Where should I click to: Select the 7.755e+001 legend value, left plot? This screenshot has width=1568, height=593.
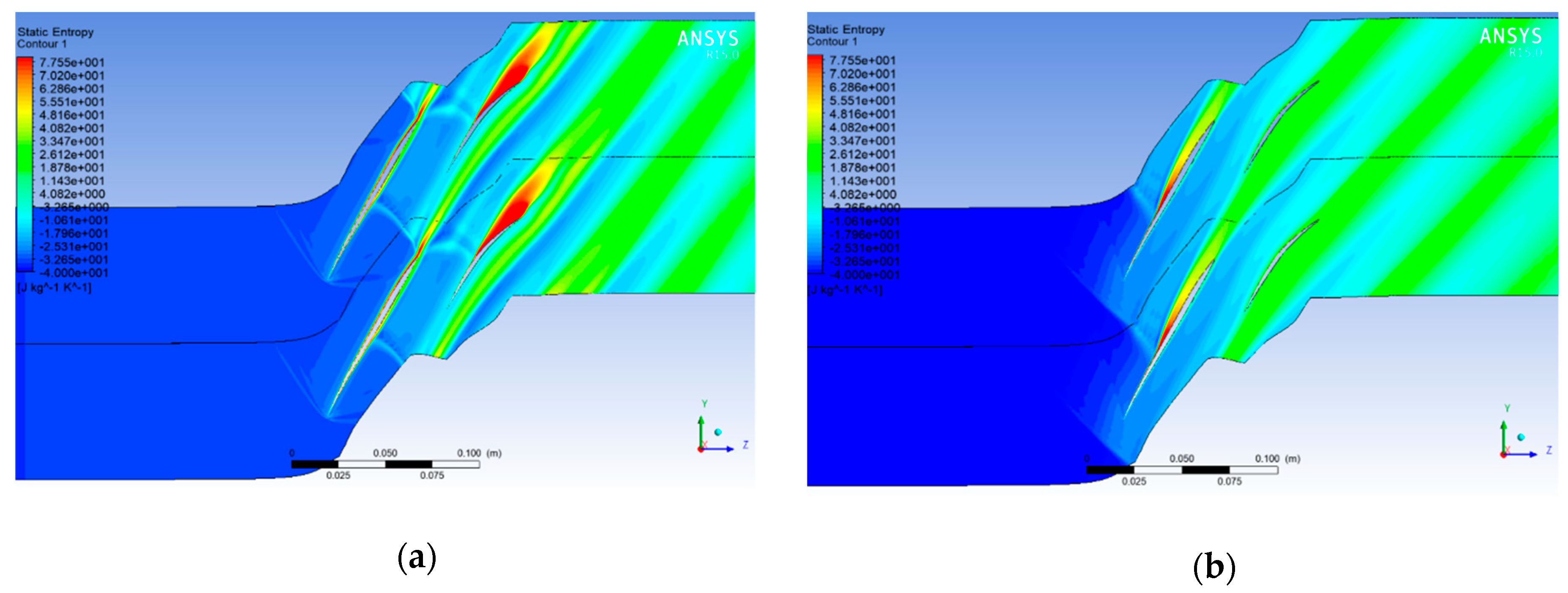pyautogui.click(x=72, y=63)
